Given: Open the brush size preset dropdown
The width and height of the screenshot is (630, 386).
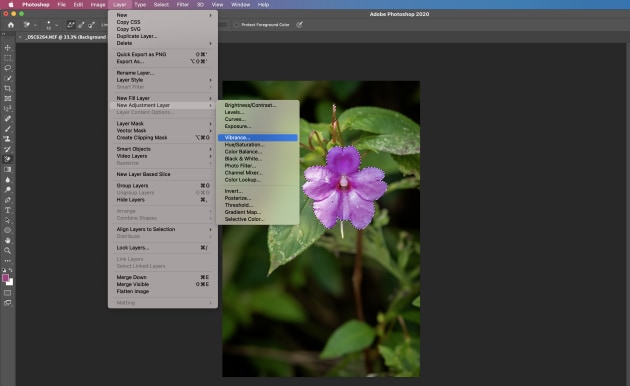Looking at the screenshot, I should (56, 25).
